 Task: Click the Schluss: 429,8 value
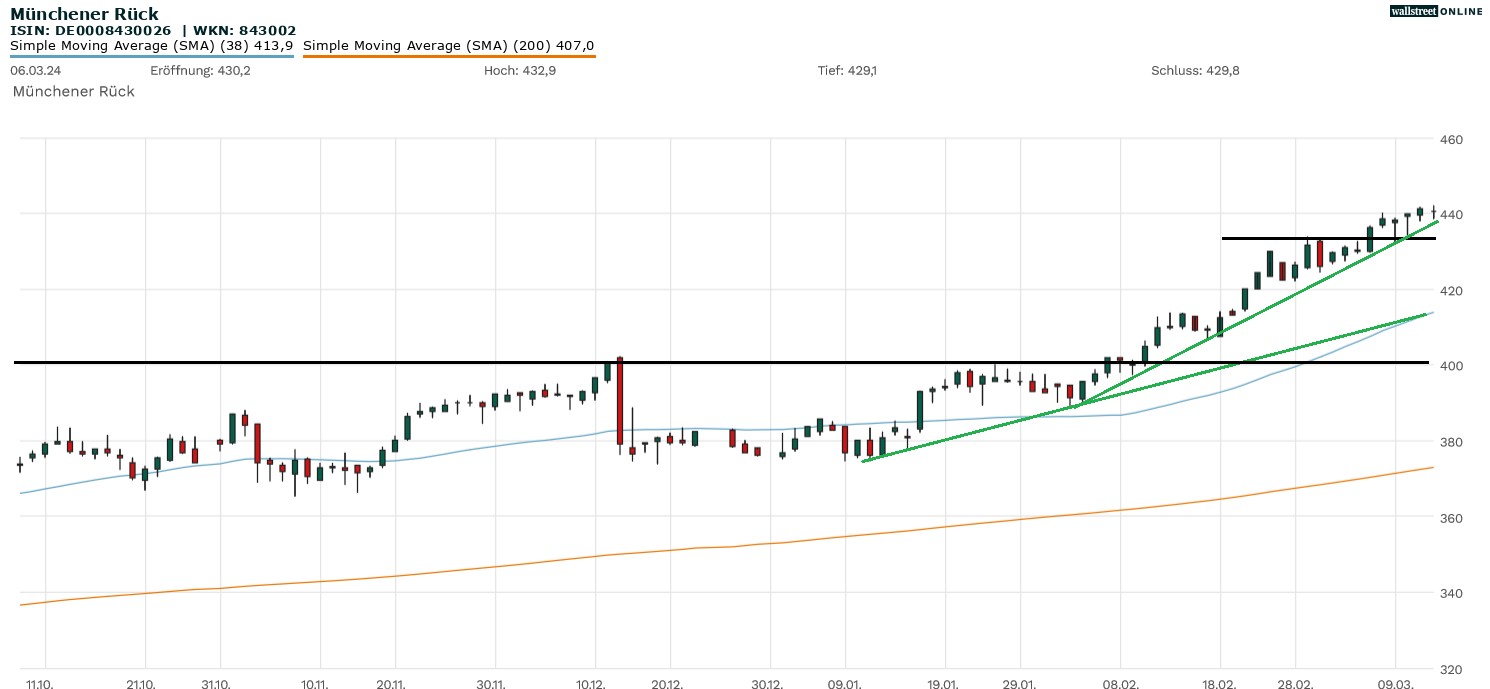pos(1196,71)
